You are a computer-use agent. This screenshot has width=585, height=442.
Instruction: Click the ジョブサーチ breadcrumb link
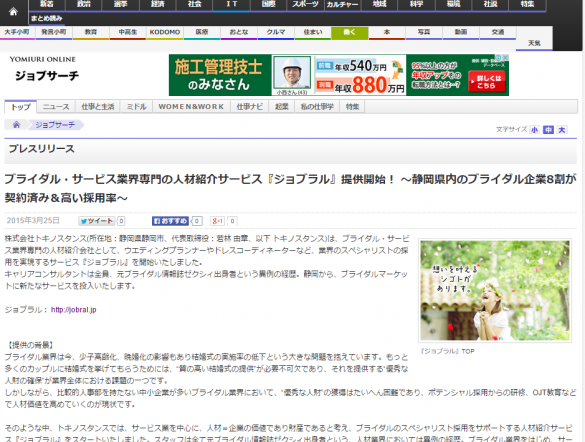(x=55, y=125)
